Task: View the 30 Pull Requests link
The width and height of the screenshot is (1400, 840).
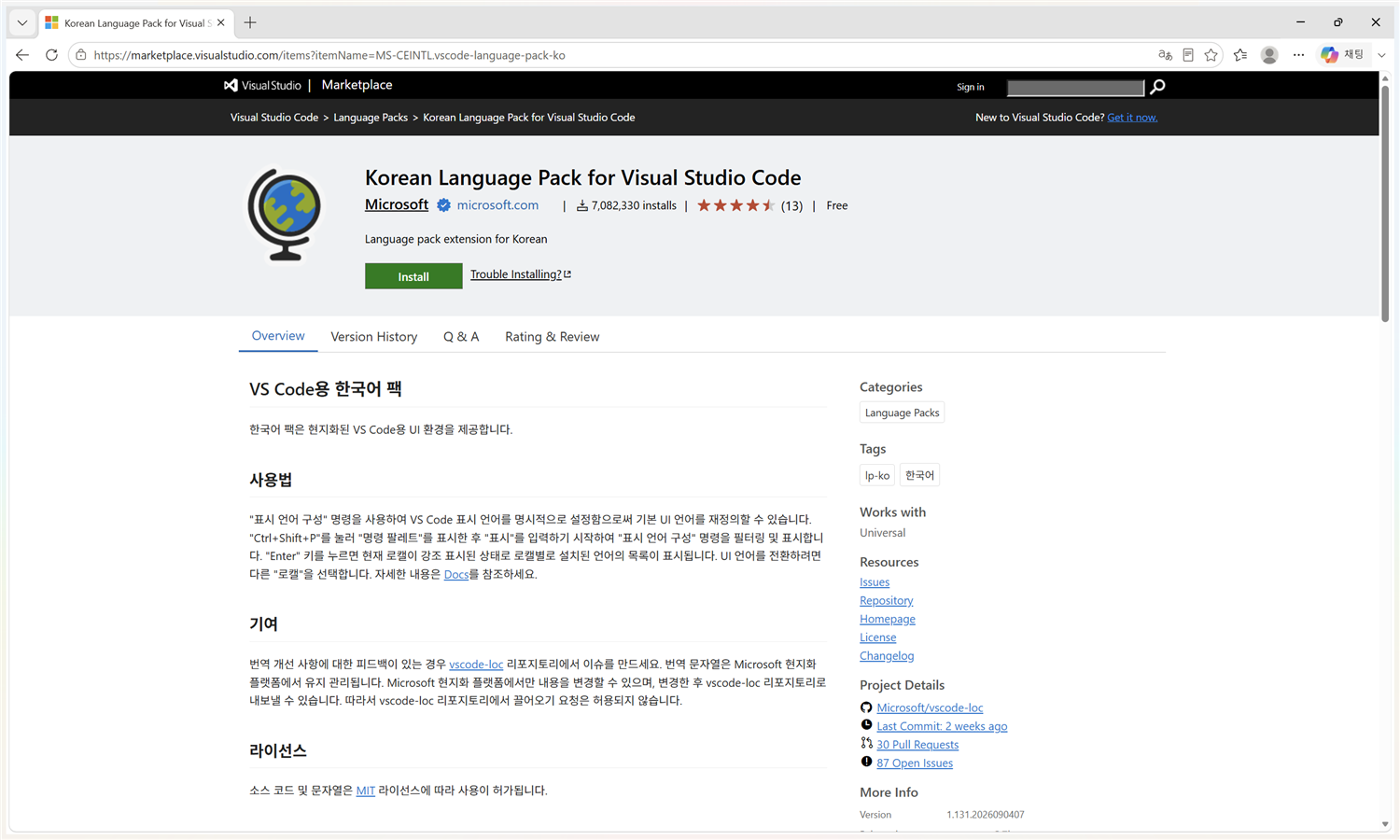Action: click(917, 745)
